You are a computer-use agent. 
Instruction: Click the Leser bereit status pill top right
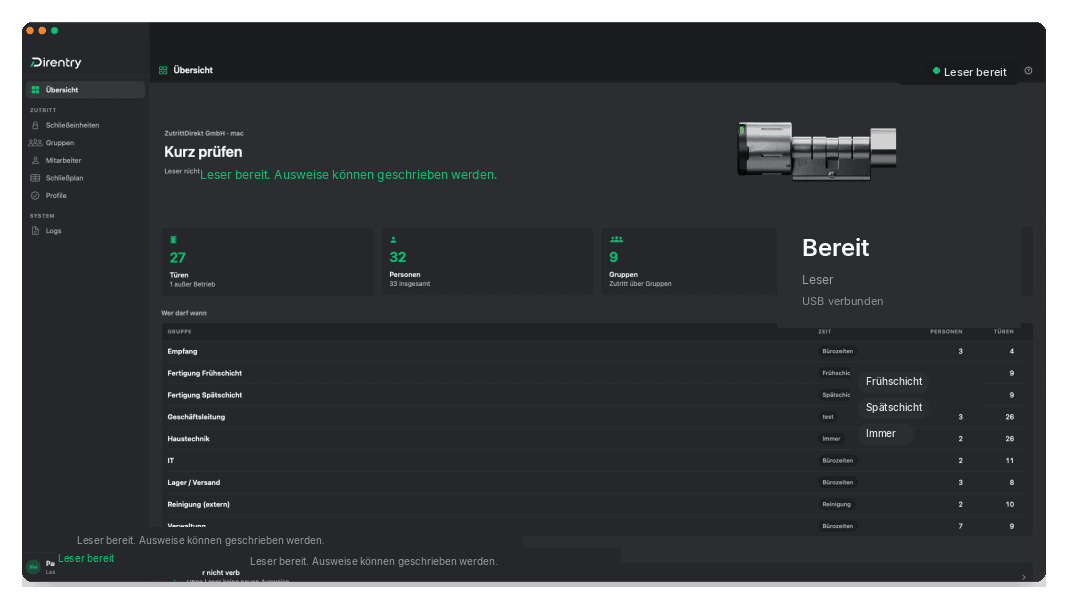[970, 71]
